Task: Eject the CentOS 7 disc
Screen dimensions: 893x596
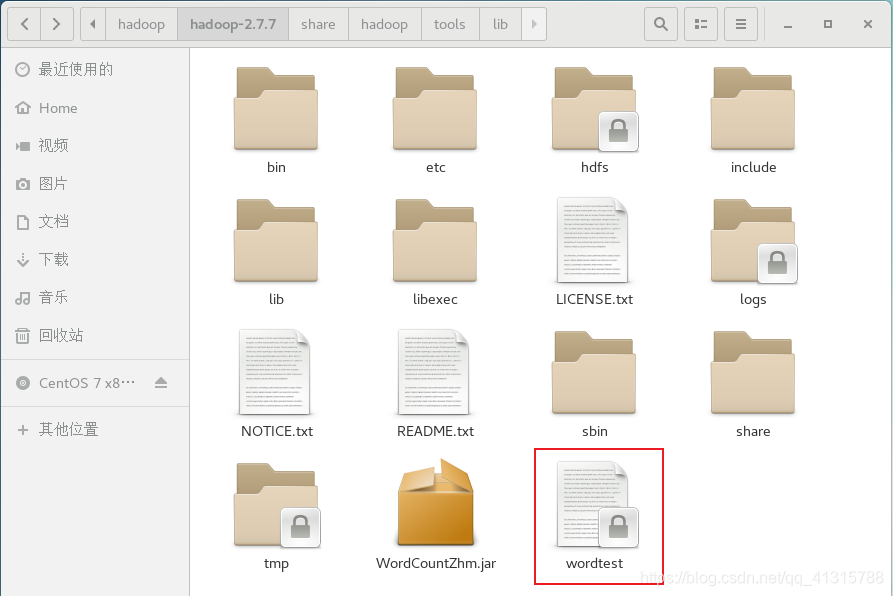Action: [x=161, y=383]
